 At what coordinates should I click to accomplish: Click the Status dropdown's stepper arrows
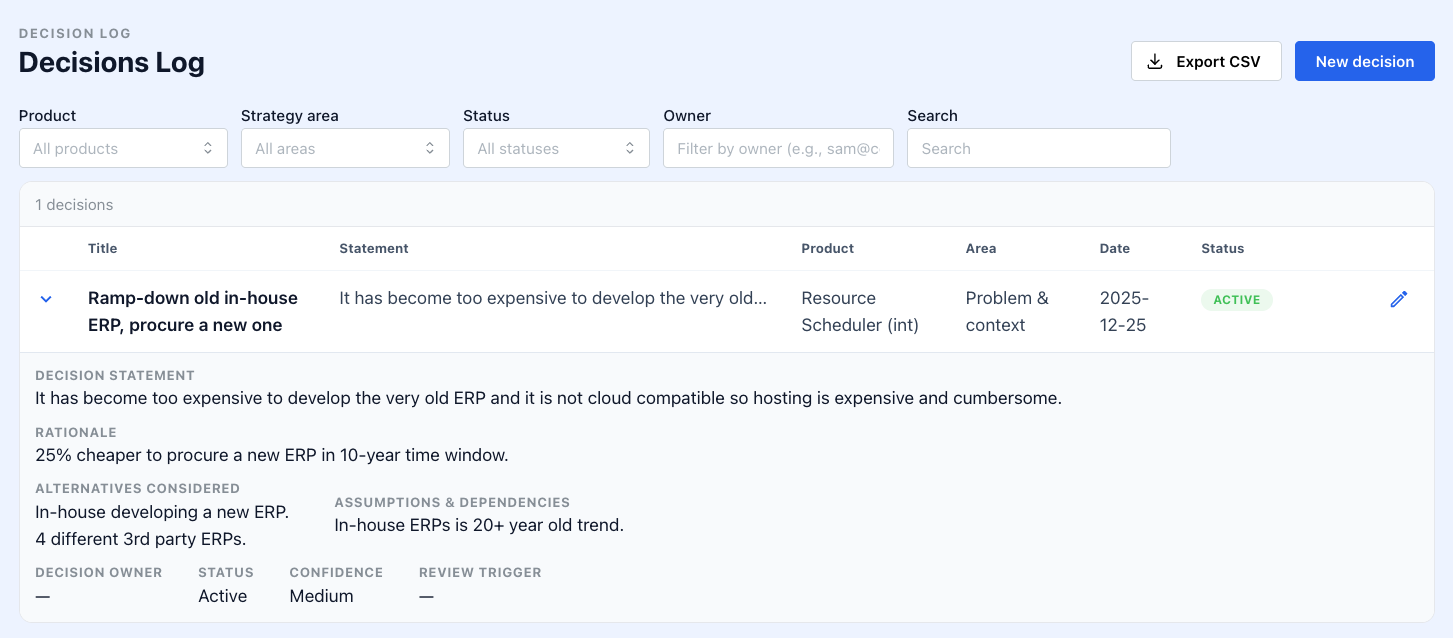(x=630, y=147)
